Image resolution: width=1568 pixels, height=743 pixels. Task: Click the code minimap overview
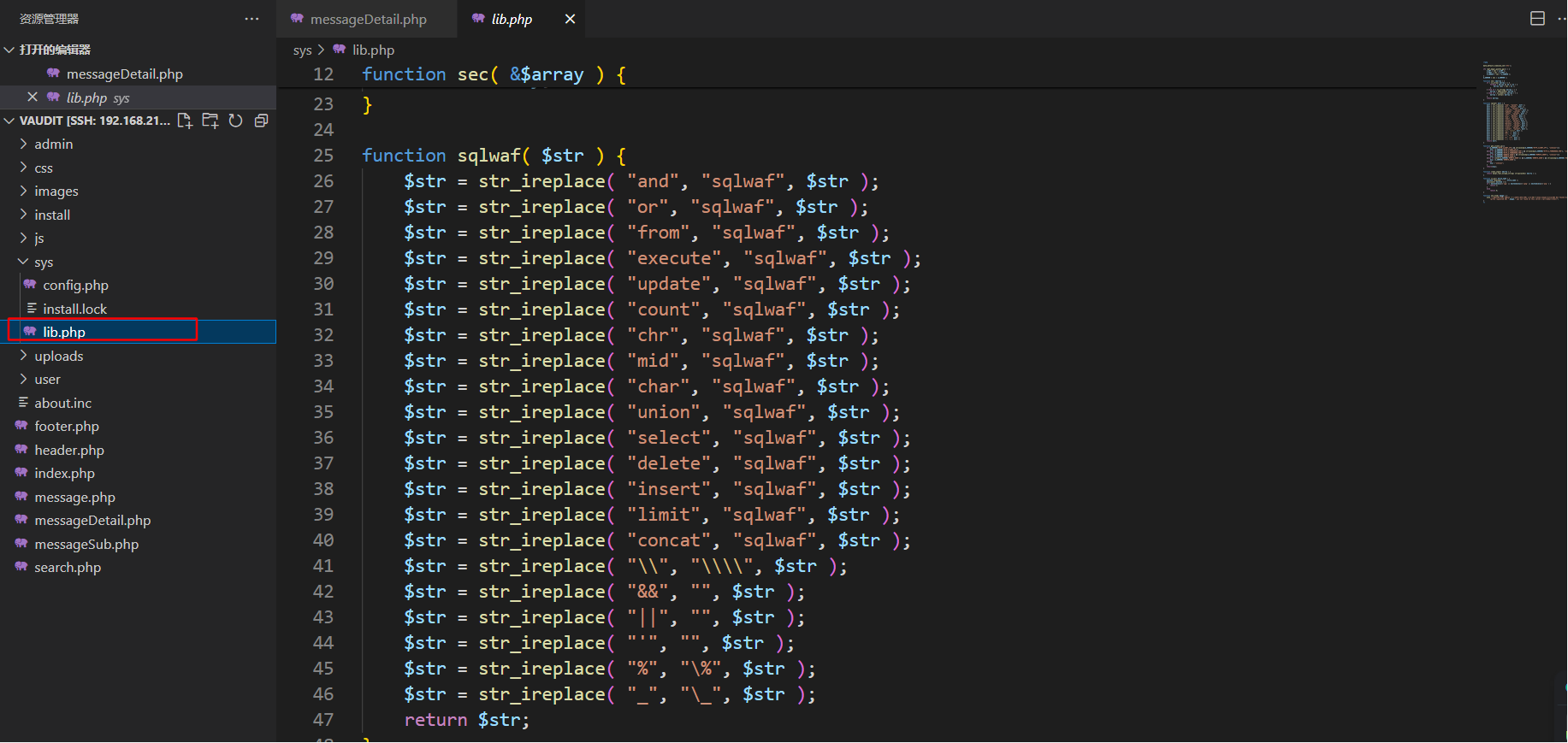coord(1523,131)
